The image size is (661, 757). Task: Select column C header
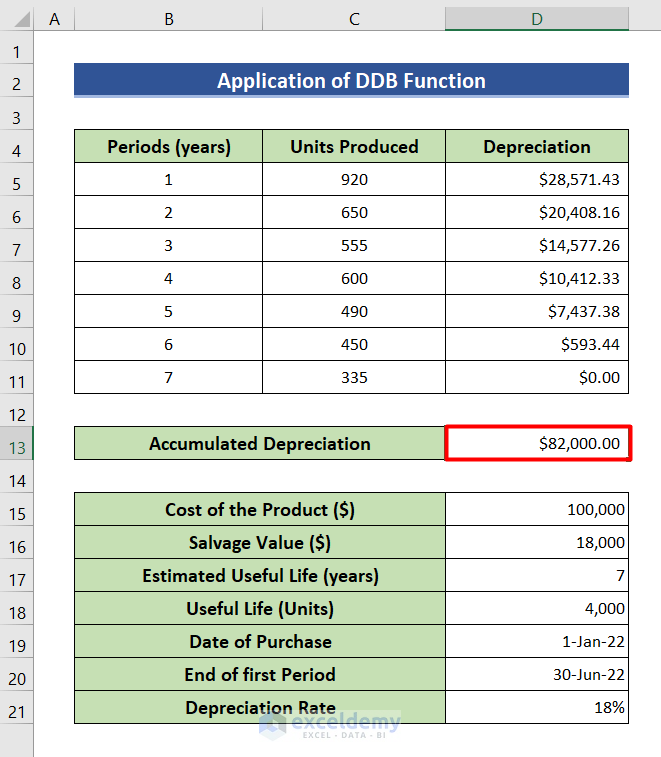(354, 19)
